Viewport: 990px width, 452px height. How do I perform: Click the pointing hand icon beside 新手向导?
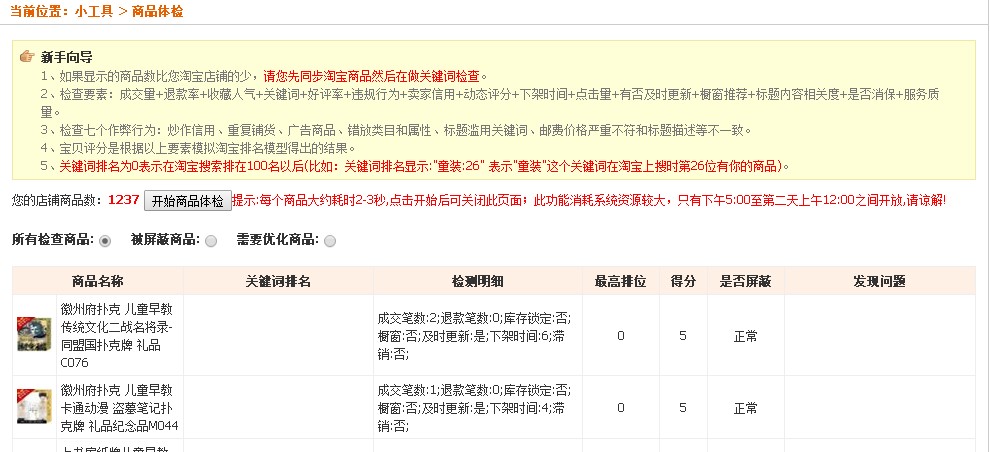[26, 57]
